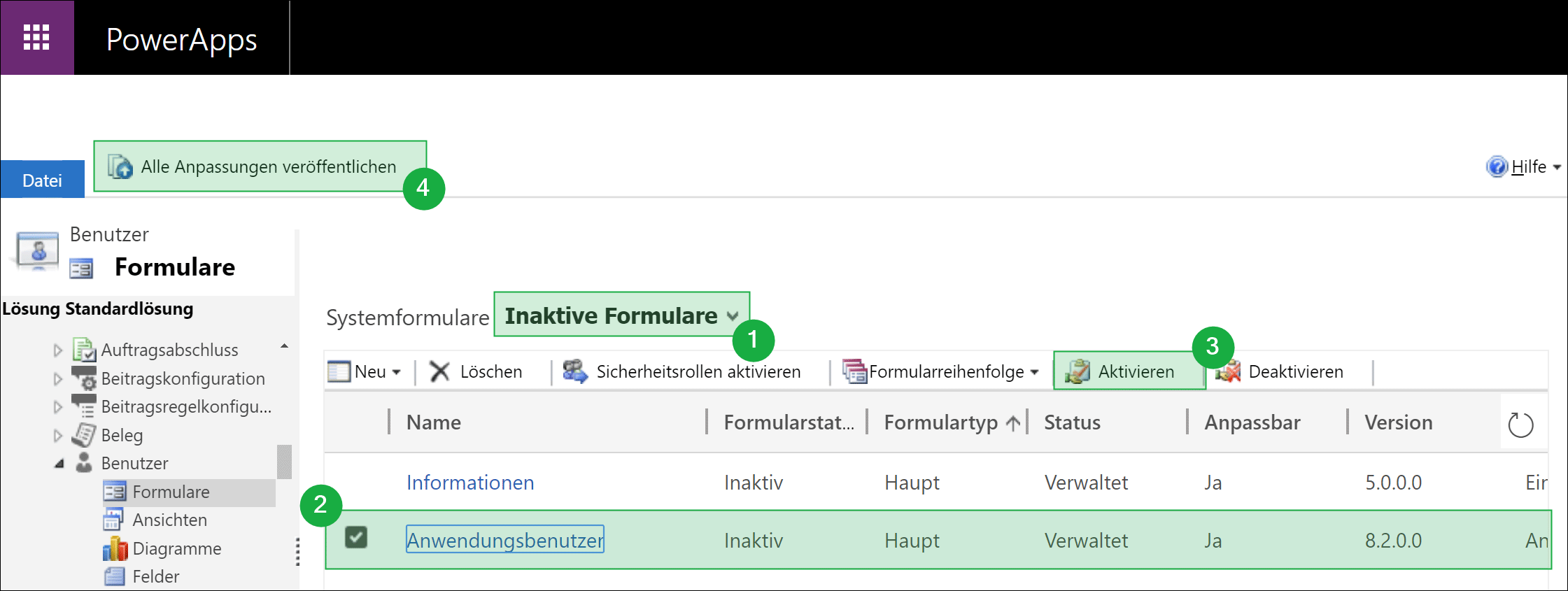Image resolution: width=1568 pixels, height=591 pixels.
Task: Uncheck the Anwendungsbenutzer row checkbox
Action: click(x=356, y=537)
